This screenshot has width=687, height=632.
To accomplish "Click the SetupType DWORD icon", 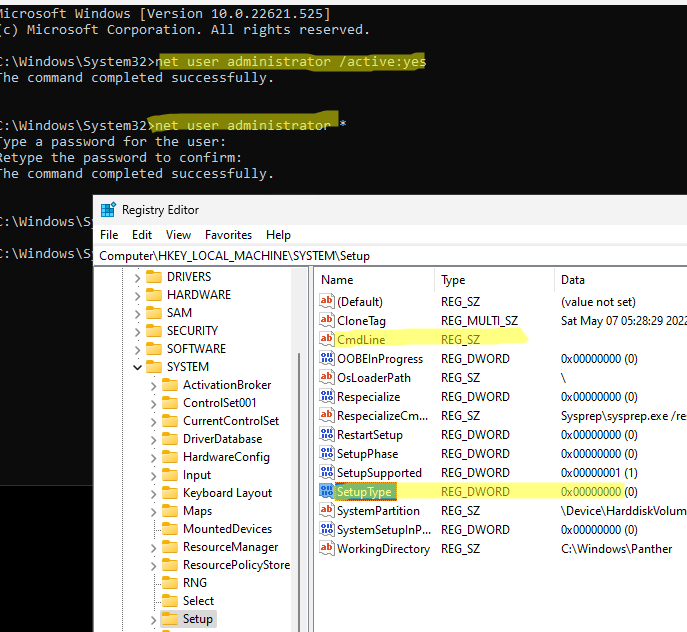I will [x=326, y=491].
